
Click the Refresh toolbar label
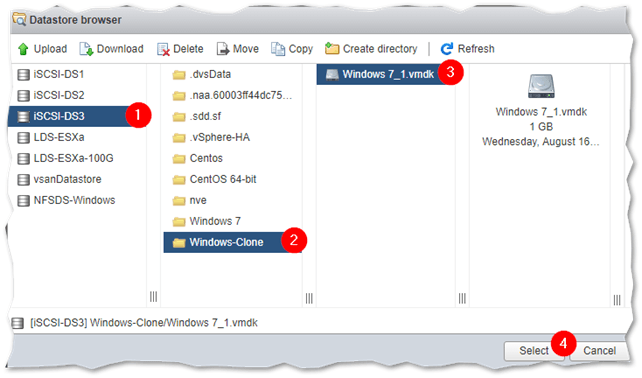point(476,49)
